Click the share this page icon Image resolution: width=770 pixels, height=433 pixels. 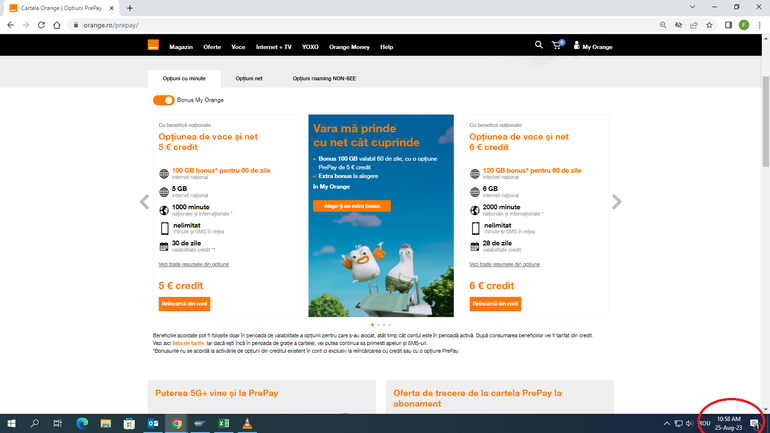pos(694,25)
